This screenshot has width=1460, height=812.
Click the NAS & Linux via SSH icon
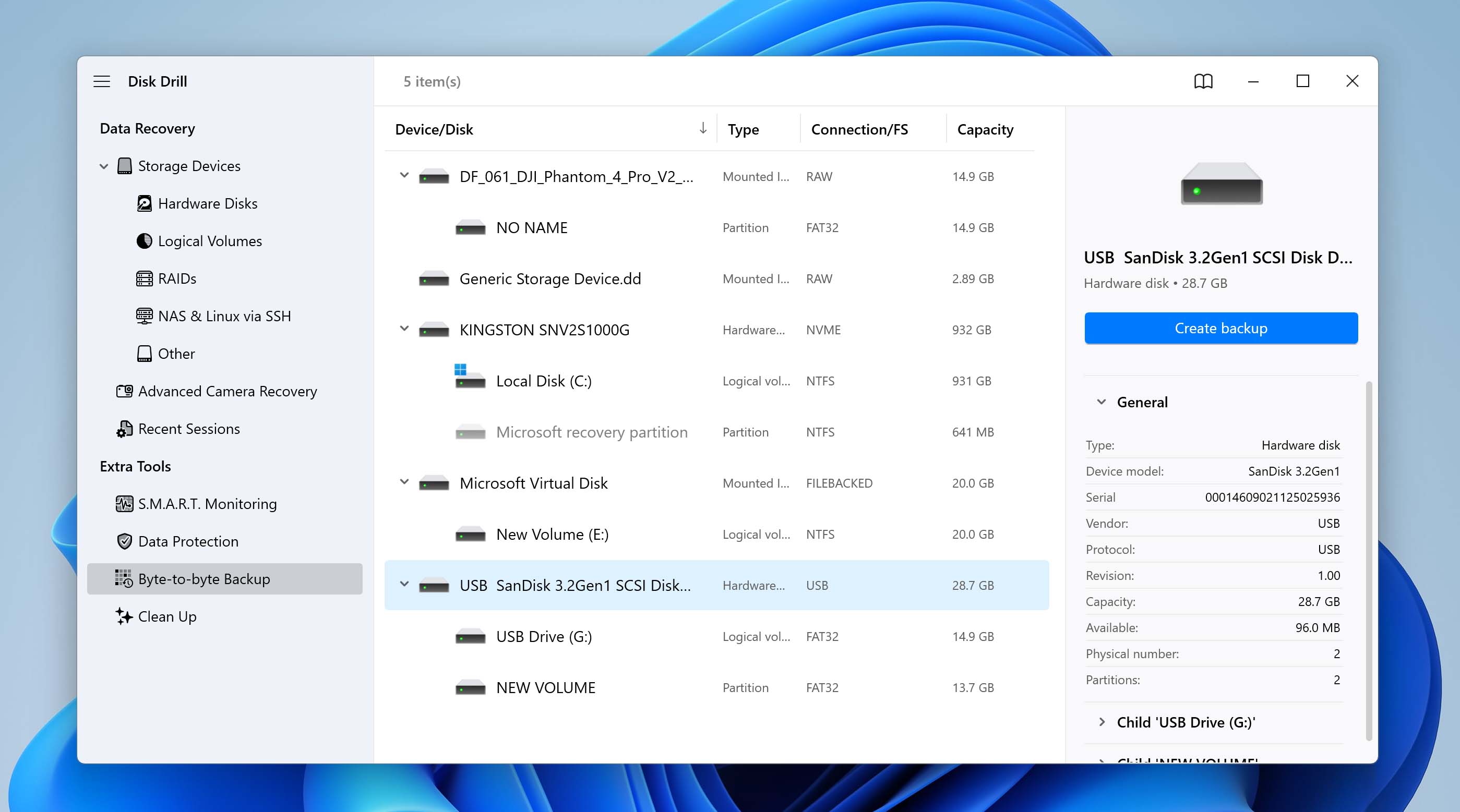[144, 316]
